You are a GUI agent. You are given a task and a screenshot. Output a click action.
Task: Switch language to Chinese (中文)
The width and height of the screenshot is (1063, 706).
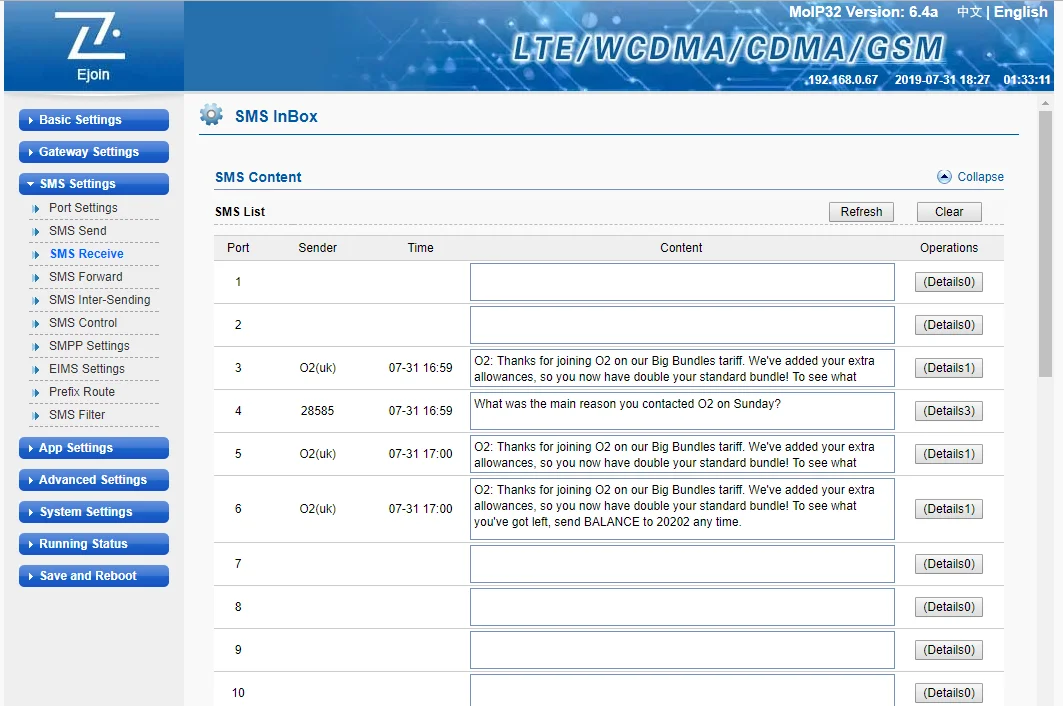pyautogui.click(x=969, y=12)
